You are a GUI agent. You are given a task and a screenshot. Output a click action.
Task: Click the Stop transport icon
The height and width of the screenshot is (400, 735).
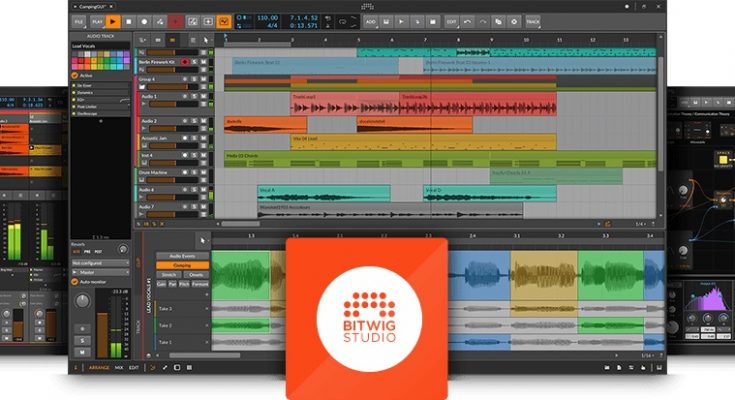(x=129, y=20)
